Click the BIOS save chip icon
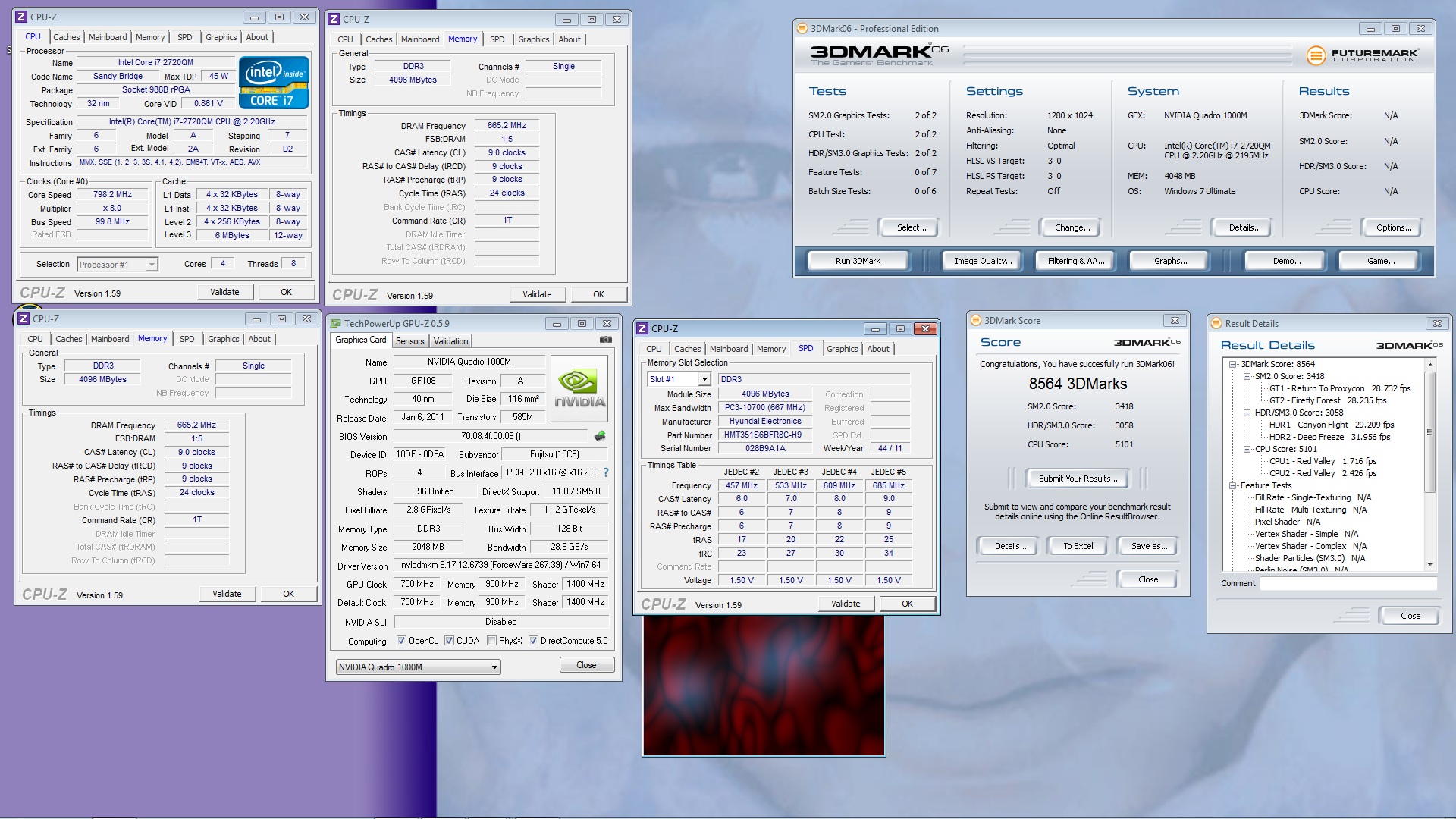 click(600, 436)
